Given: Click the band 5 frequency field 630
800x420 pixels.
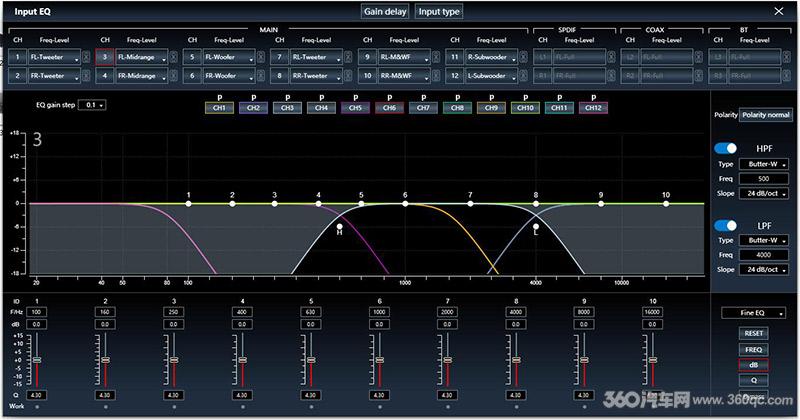Looking at the screenshot, I should (311, 312).
